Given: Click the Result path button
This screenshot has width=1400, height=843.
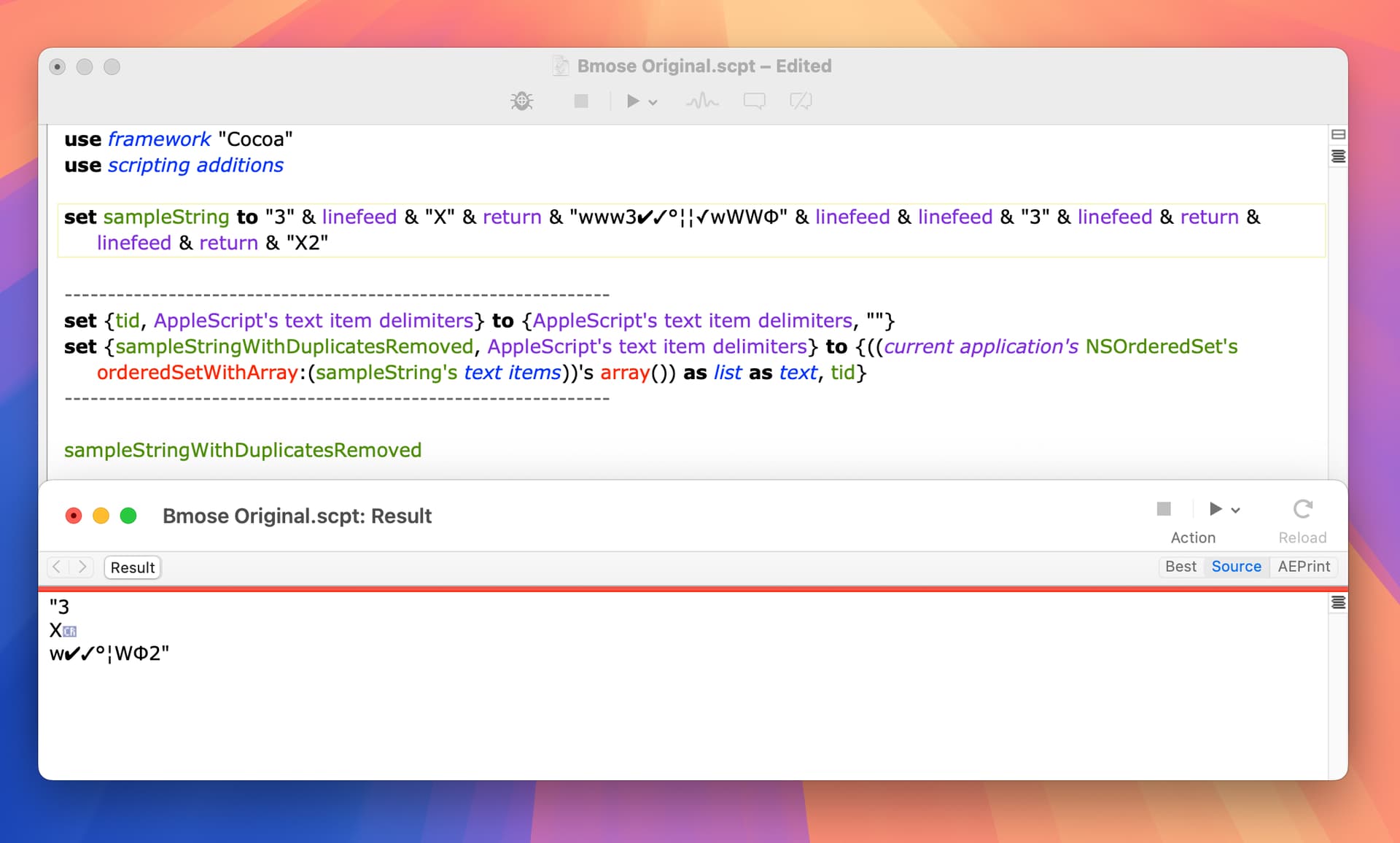Looking at the screenshot, I should pos(133,567).
